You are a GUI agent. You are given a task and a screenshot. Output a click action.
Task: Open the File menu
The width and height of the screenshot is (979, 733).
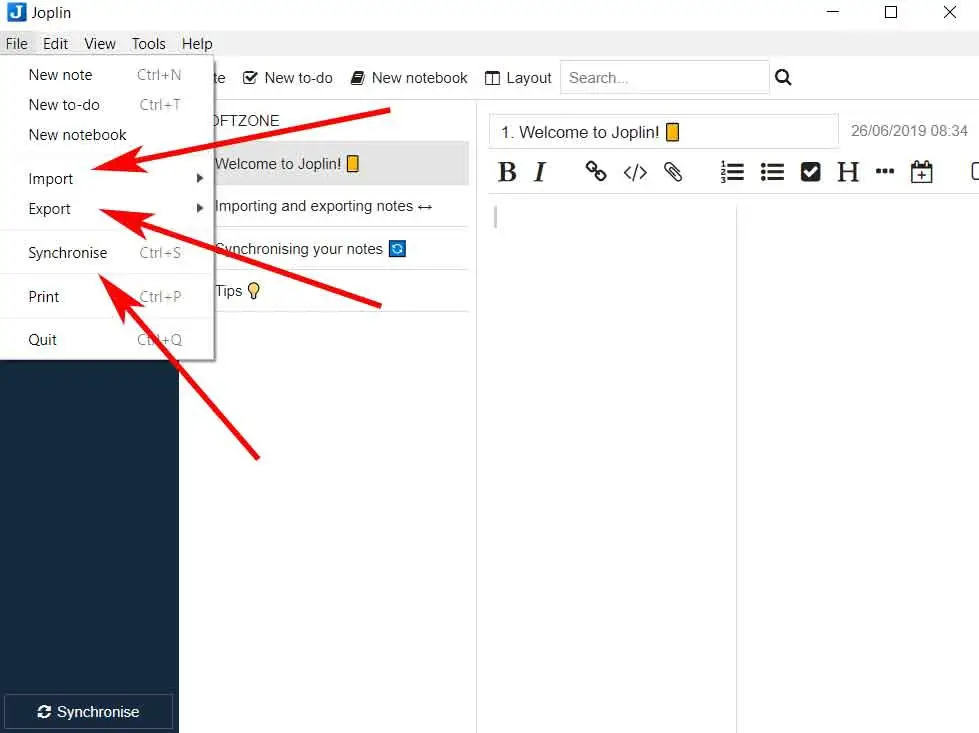(17, 44)
